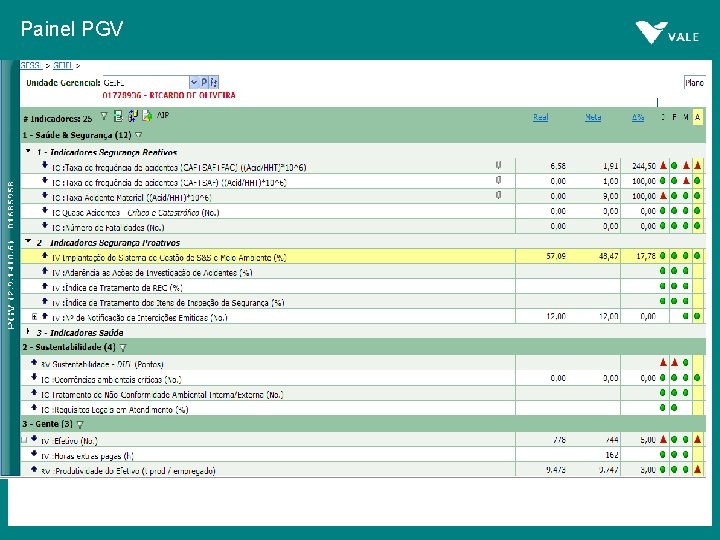This screenshot has width=720, height=540.
Task: Open attachment clip on second Taxa de frequência row
Action: [x=498, y=180]
